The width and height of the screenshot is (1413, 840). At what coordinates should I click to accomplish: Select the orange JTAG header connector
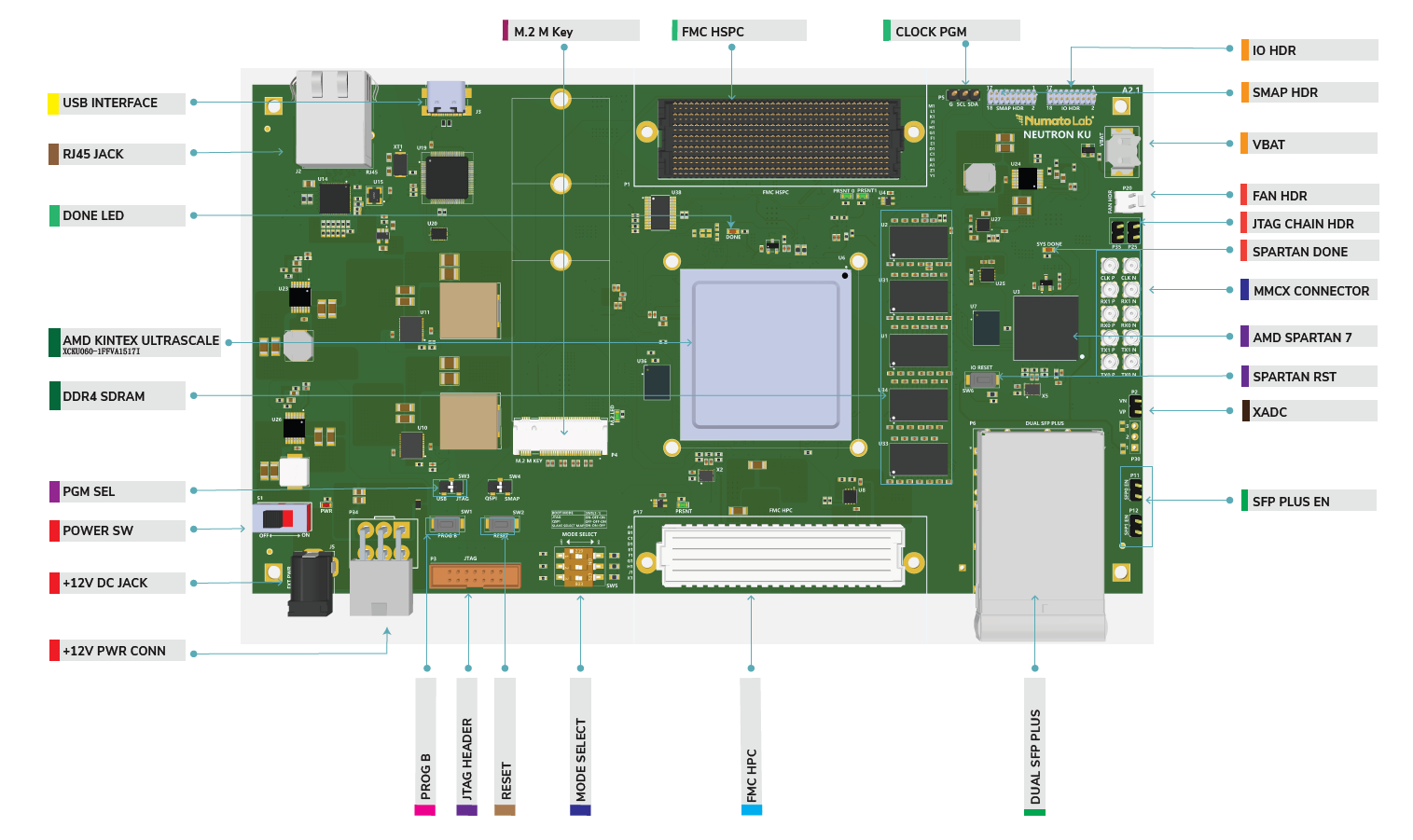point(475,574)
